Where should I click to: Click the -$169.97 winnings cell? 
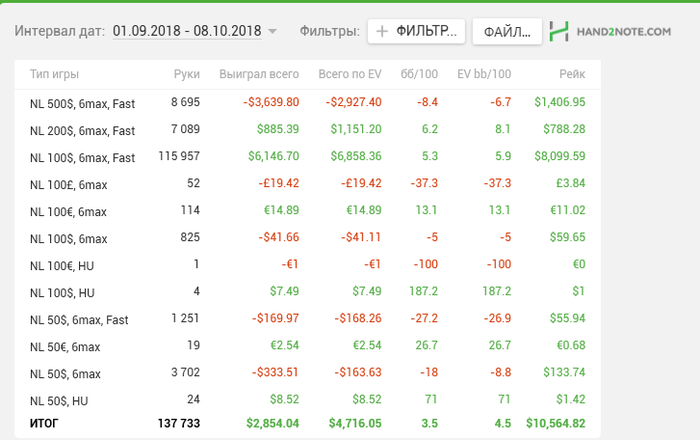275,318
